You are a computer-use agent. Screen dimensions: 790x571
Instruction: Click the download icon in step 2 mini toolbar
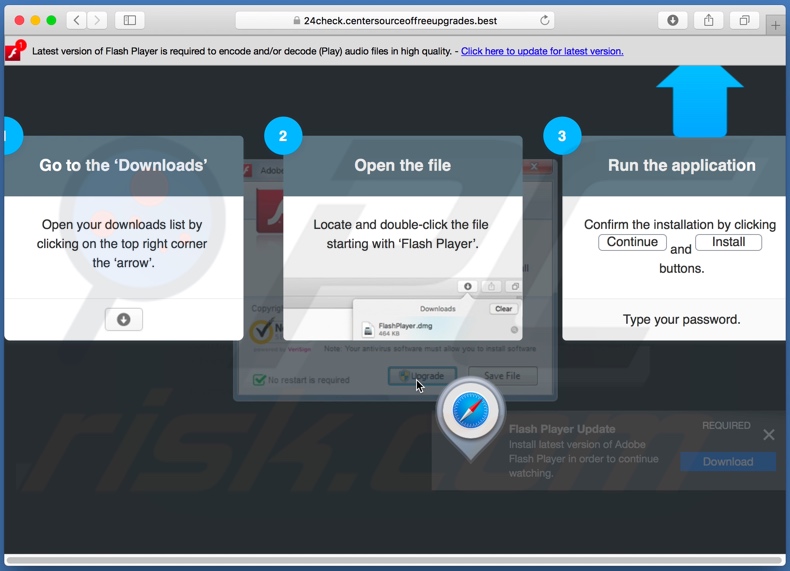click(468, 286)
